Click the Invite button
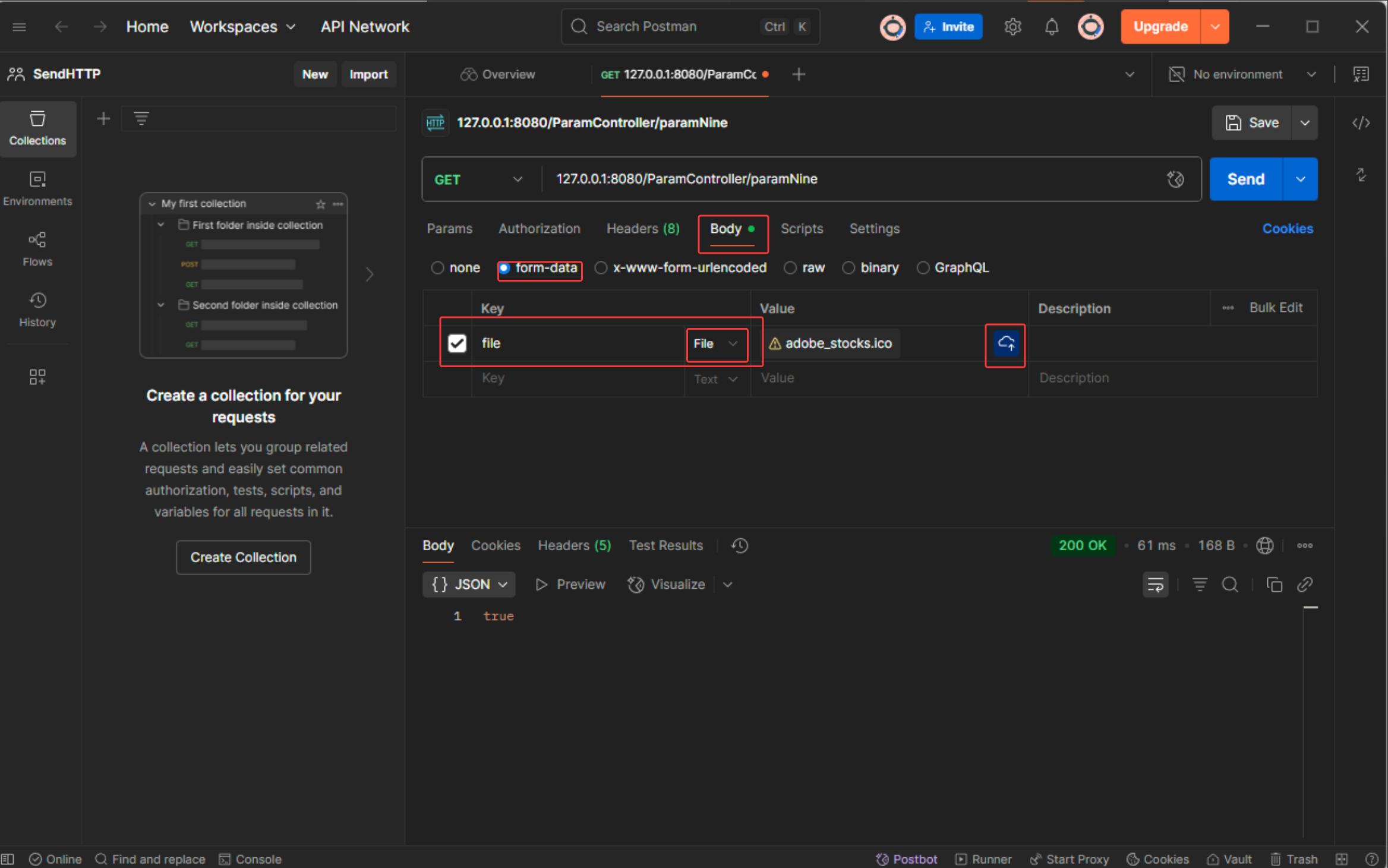The image size is (1388, 868). (x=948, y=27)
